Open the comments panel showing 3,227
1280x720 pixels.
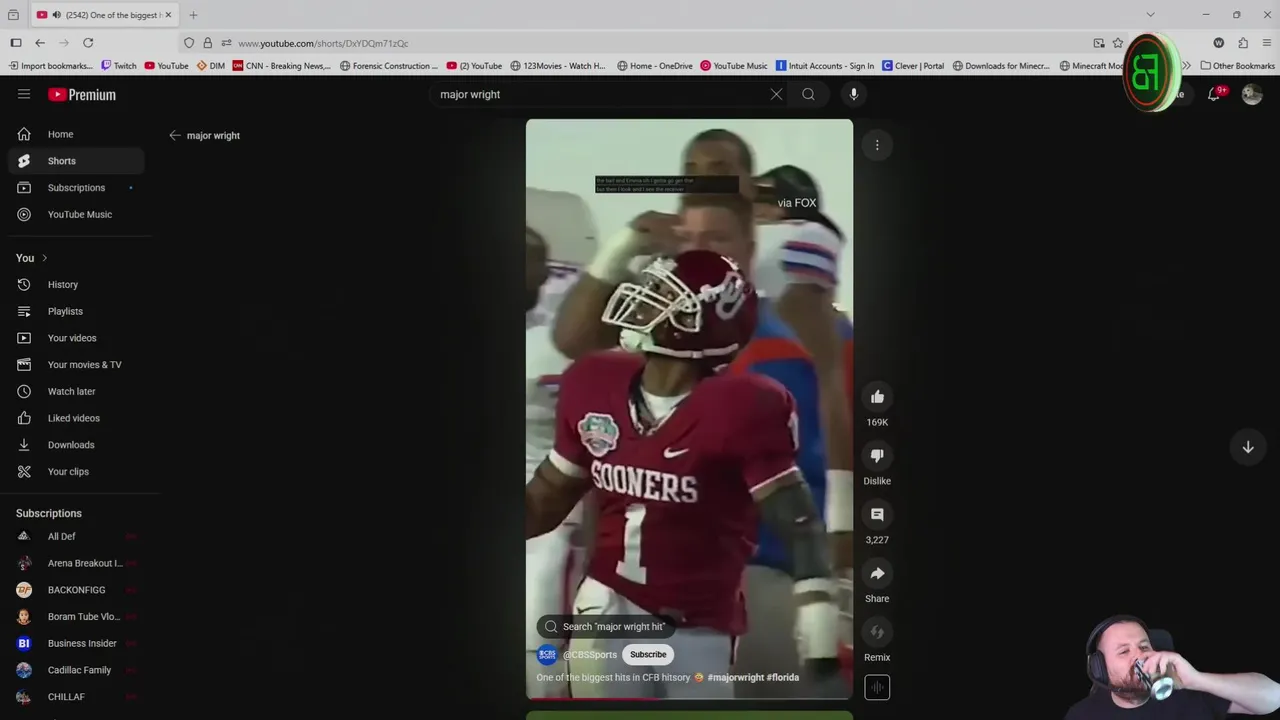click(877, 514)
